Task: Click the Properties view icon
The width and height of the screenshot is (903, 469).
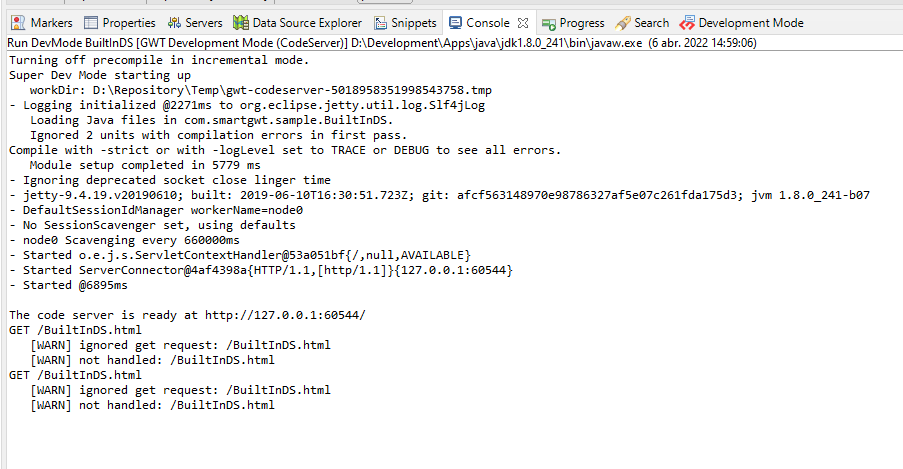Action: [x=92, y=22]
